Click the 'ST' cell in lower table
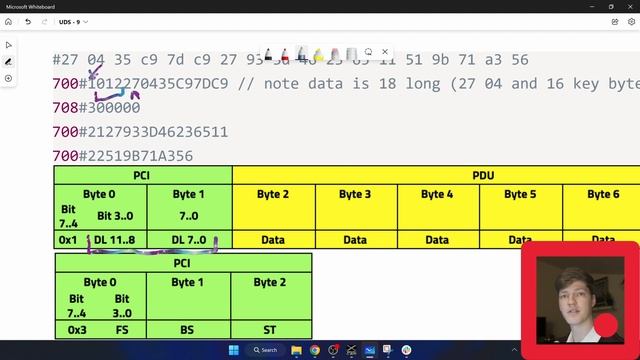Screen dimensions: 640x360 coord(269,330)
